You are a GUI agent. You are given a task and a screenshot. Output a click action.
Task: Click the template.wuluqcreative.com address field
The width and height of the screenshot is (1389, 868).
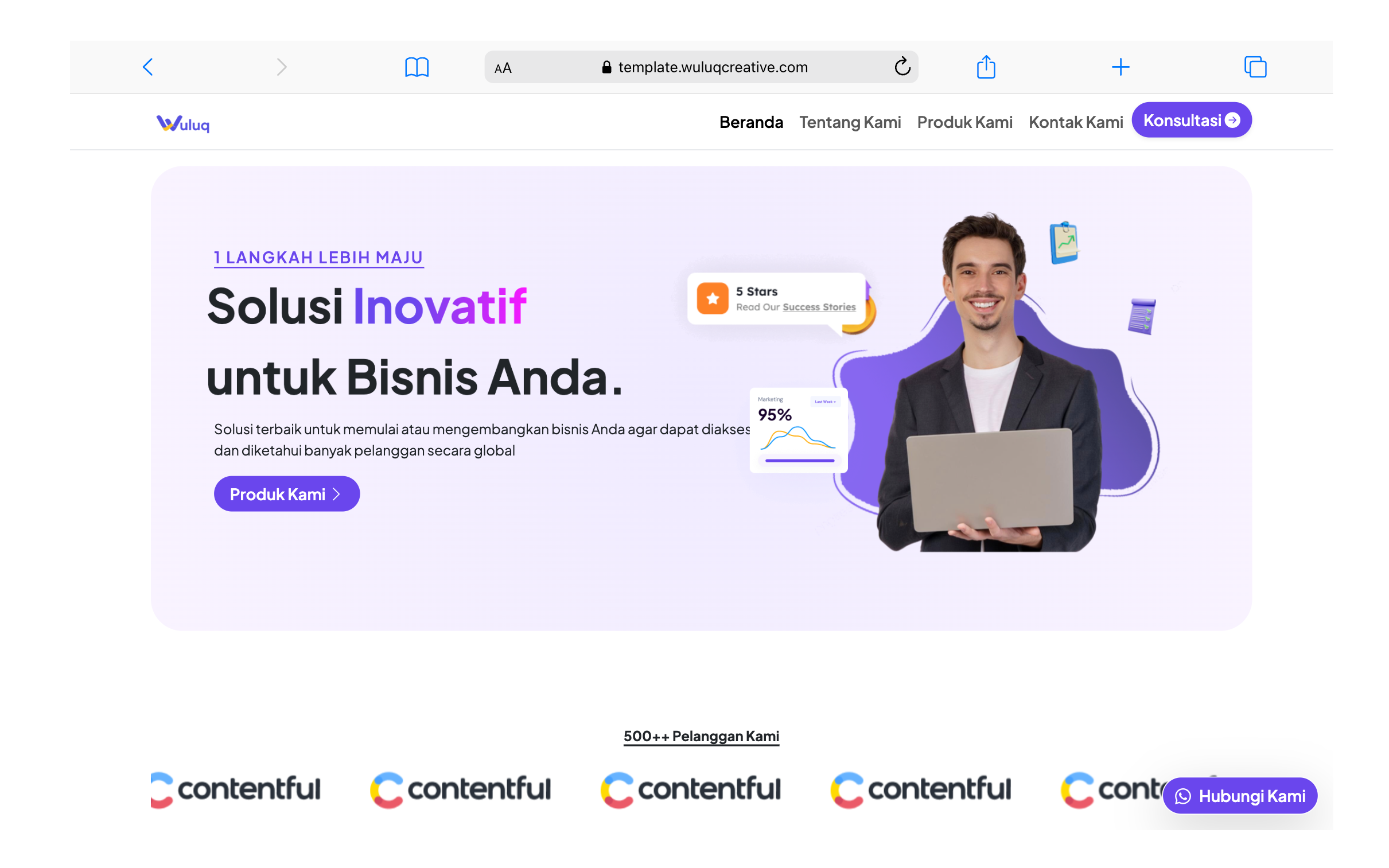pyautogui.click(x=701, y=67)
